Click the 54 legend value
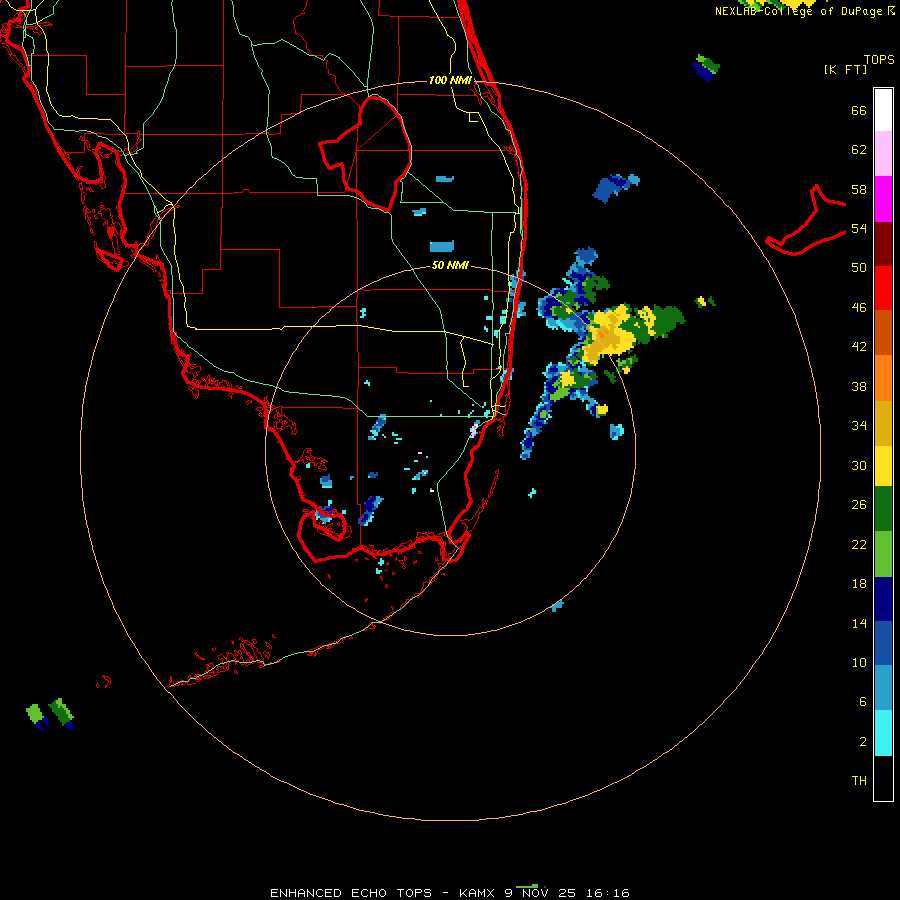Viewport: 900px width, 900px height. tap(859, 228)
